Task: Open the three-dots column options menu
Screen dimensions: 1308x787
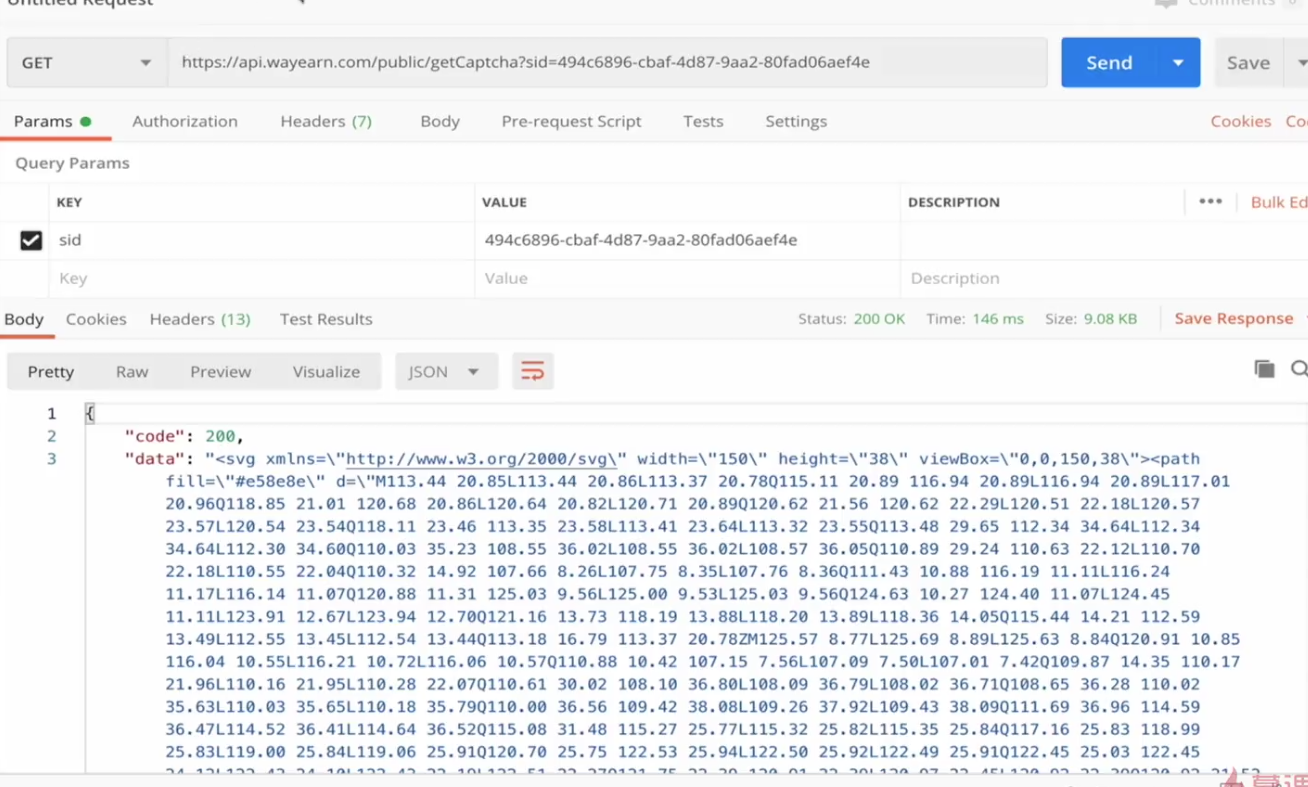Action: click(x=1210, y=201)
